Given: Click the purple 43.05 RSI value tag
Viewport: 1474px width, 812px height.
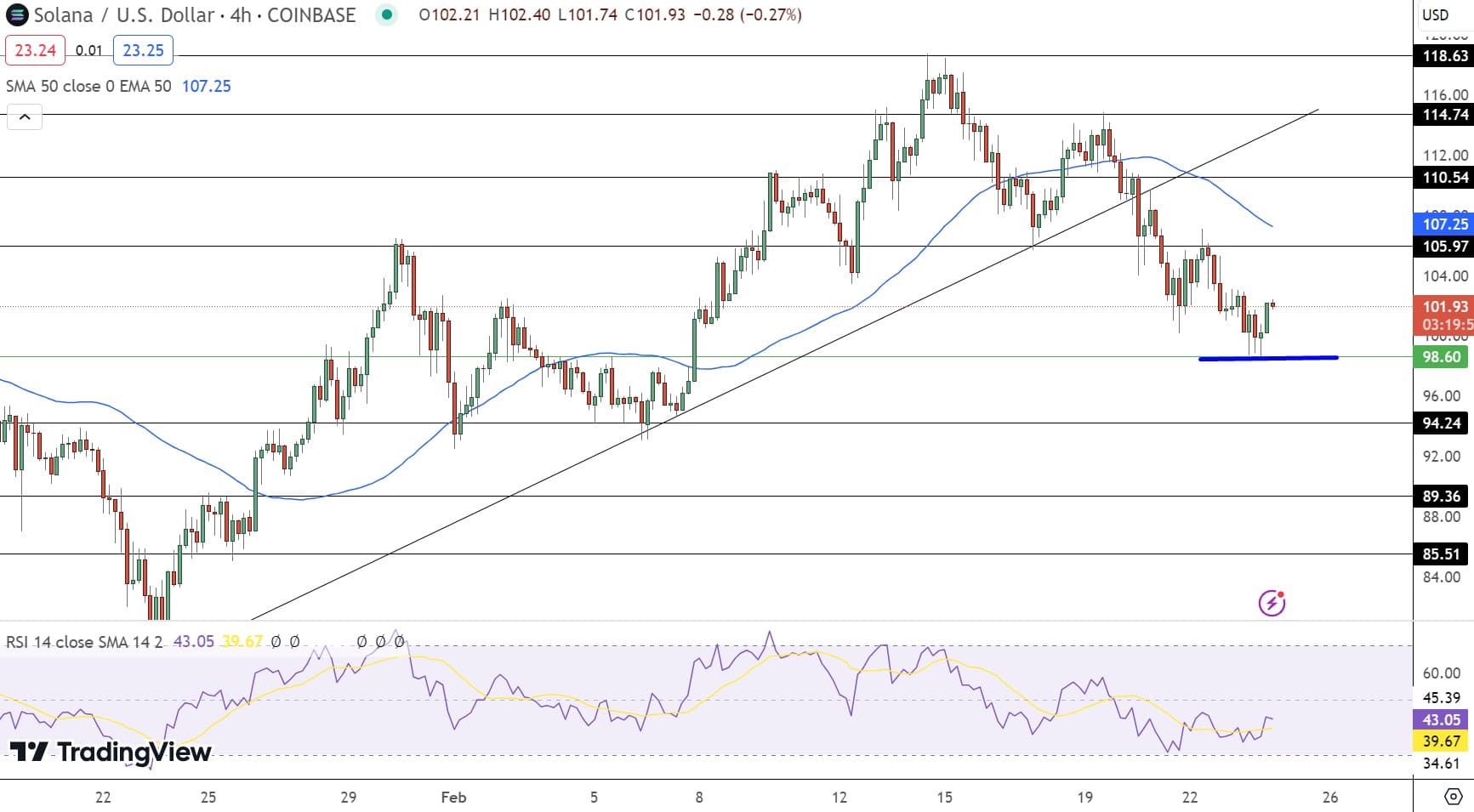Looking at the screenshot, I should click(1442, 720).
